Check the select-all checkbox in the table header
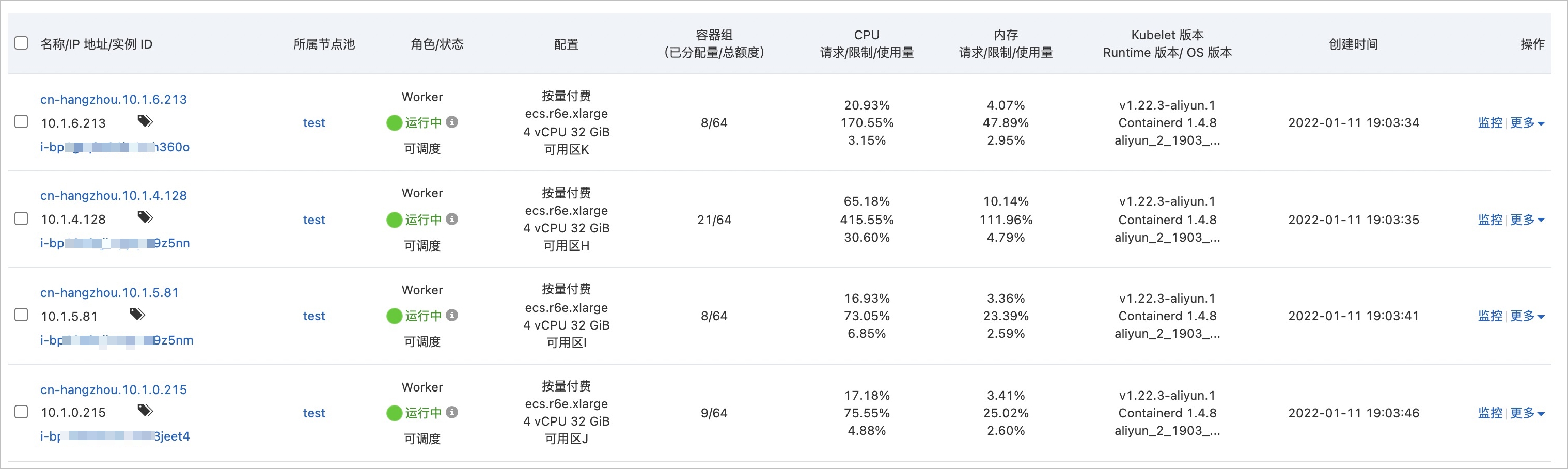 coord(21,43)
